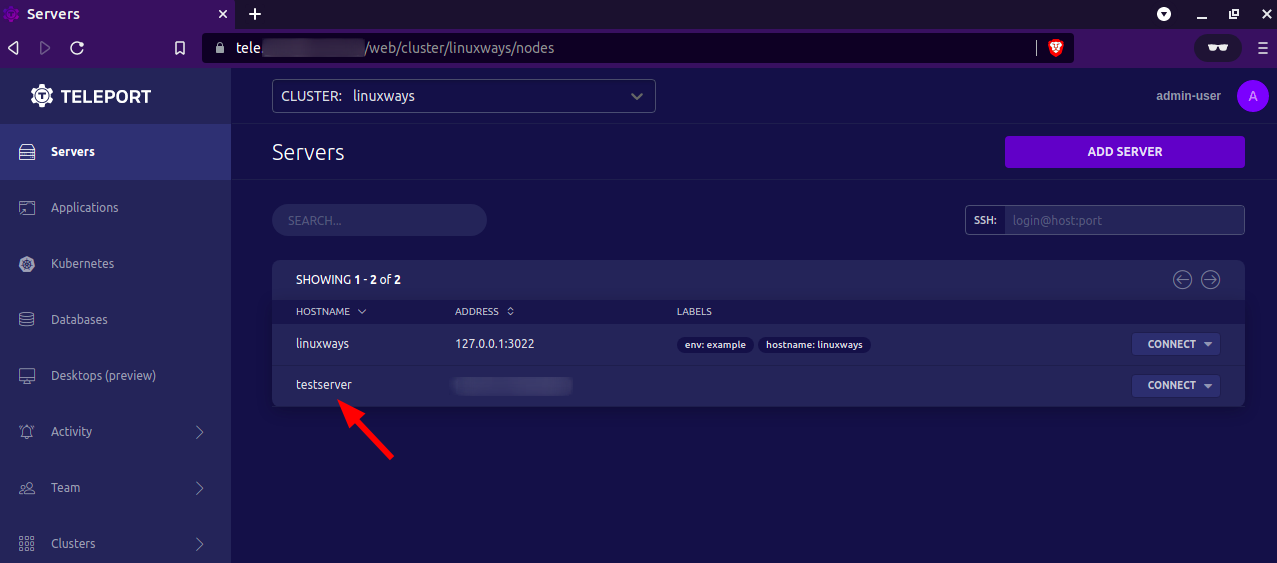Open Kubernetes in the sidebar

click(x=115, y=264)
